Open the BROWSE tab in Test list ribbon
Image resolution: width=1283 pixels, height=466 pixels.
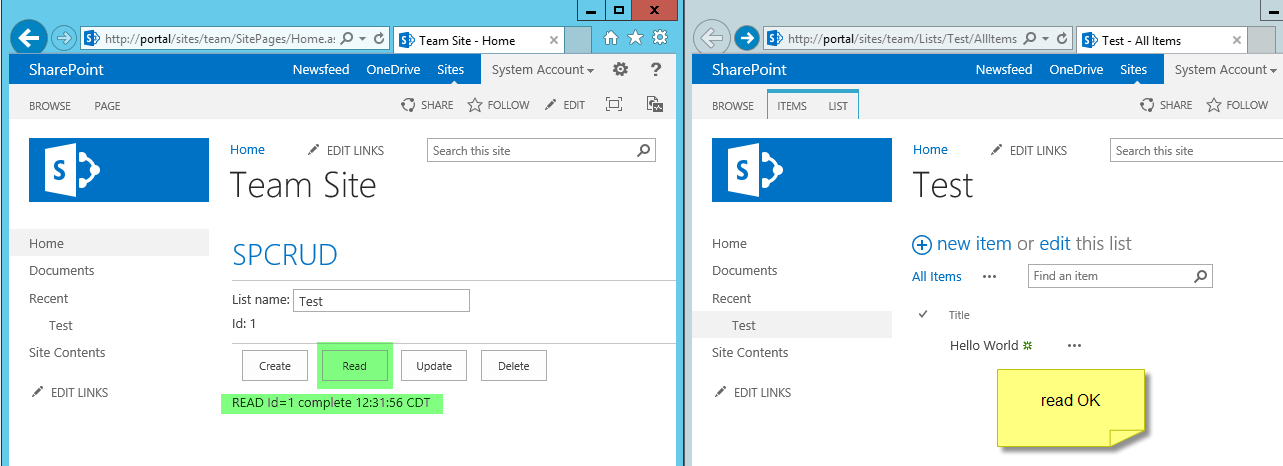733,105
